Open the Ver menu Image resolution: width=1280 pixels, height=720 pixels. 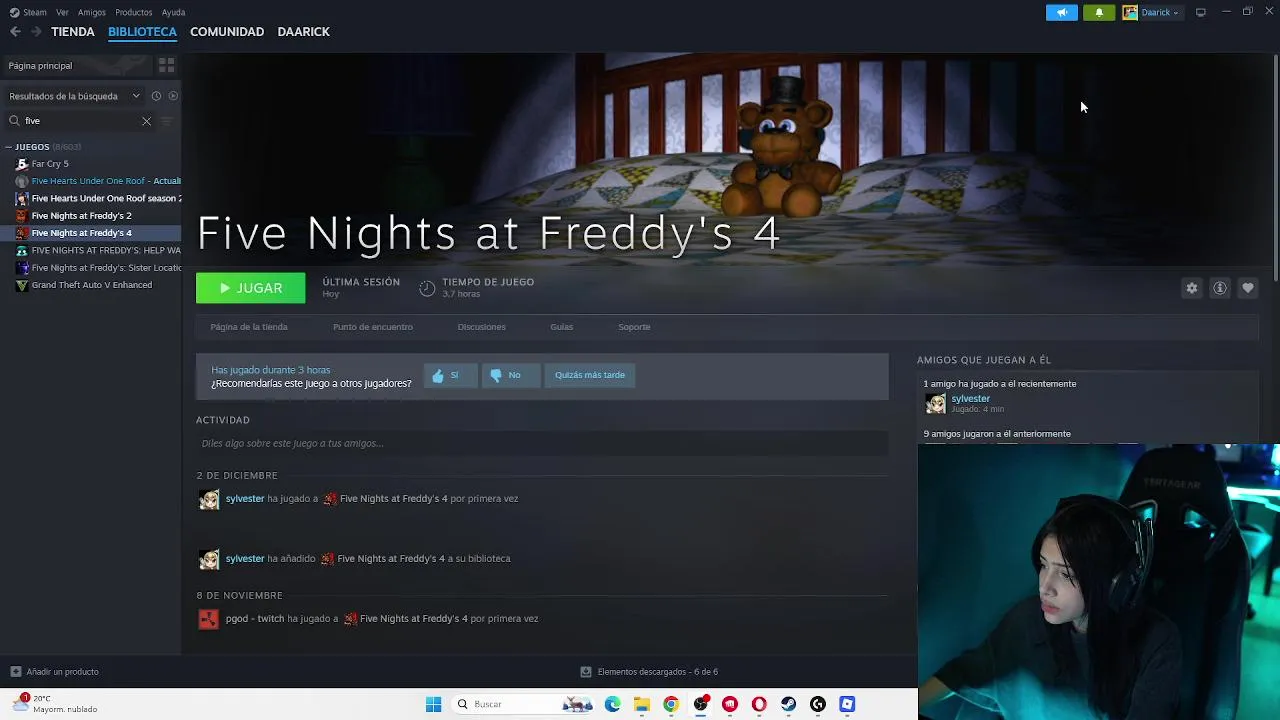pos(63,12)
